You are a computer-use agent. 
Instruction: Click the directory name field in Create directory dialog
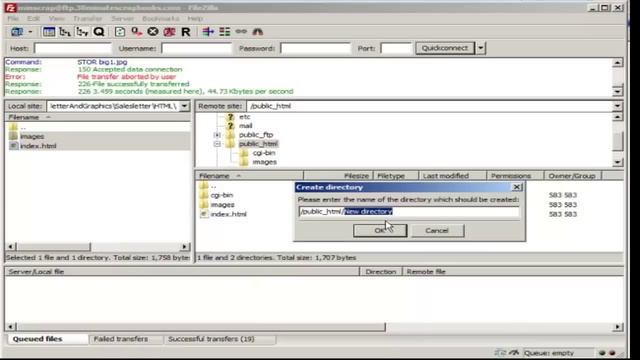[x=409, y=211]
